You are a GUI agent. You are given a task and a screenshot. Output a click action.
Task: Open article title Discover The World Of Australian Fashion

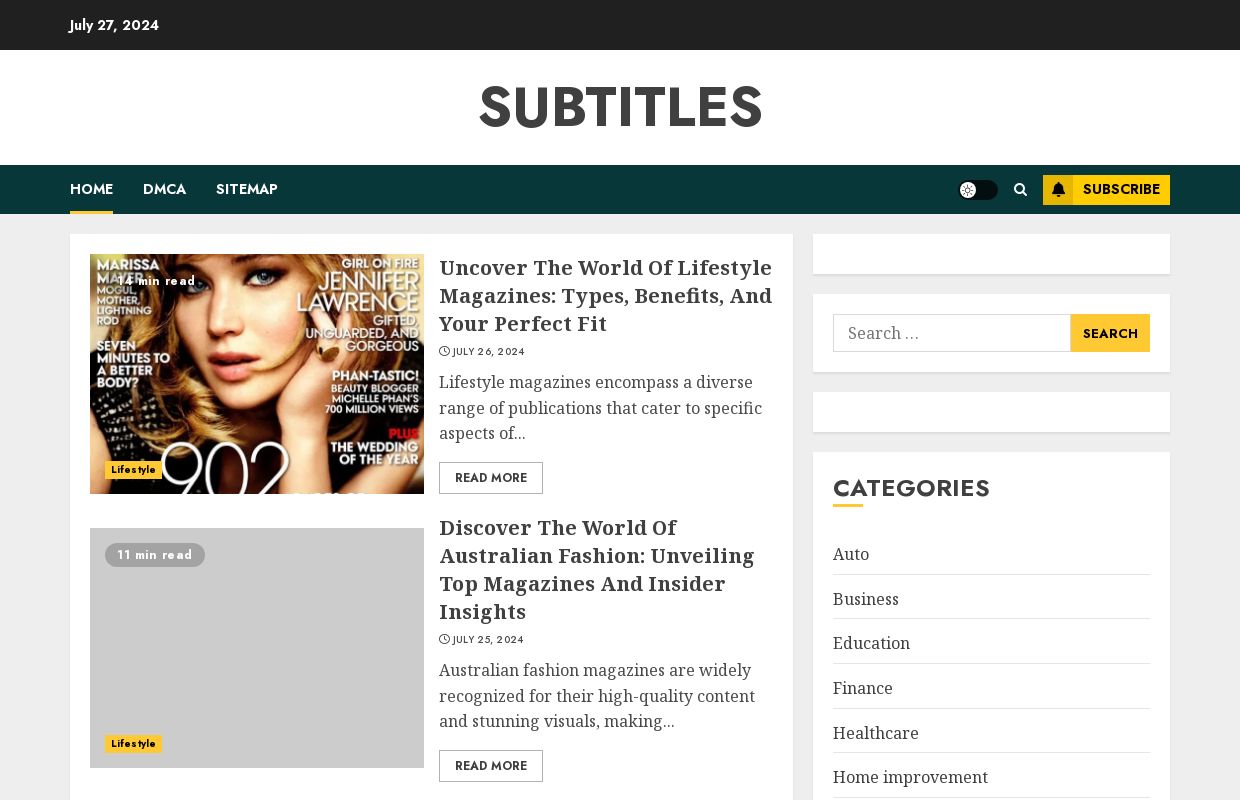coord(597,570)
